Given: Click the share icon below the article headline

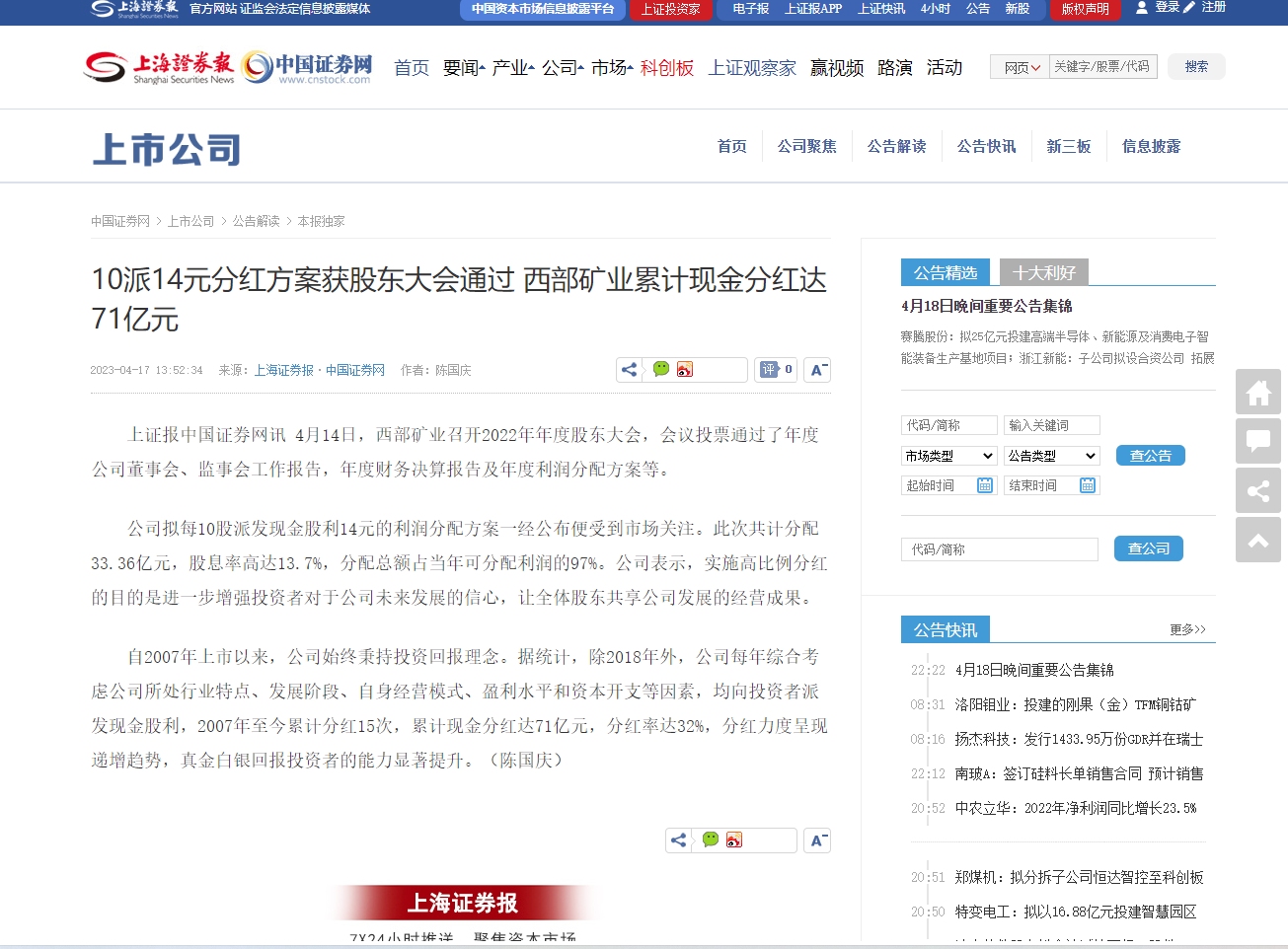Looking at the screenshot, I should pos(630,370).
